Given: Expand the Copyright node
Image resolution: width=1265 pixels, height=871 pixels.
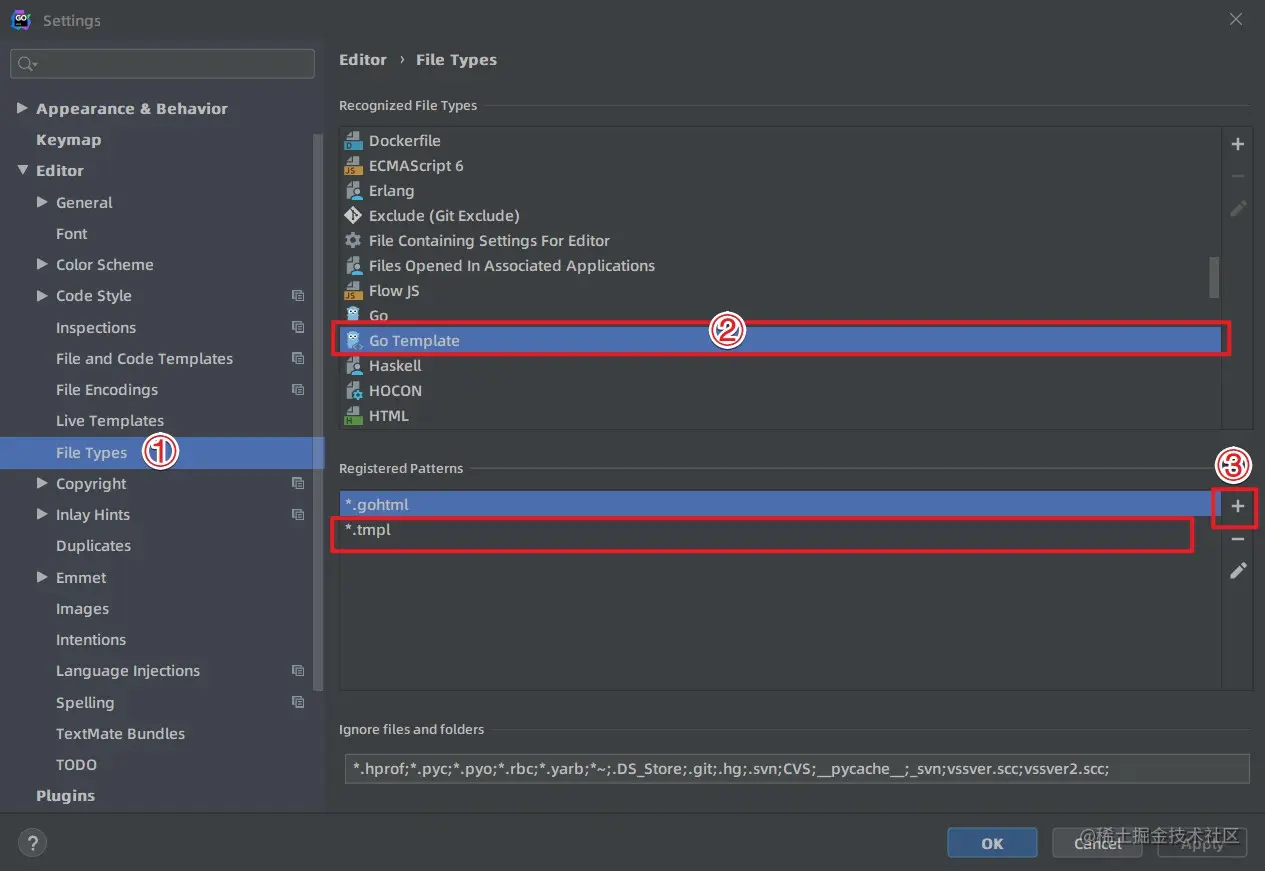Looking at the screenshot, I should 42,483.
